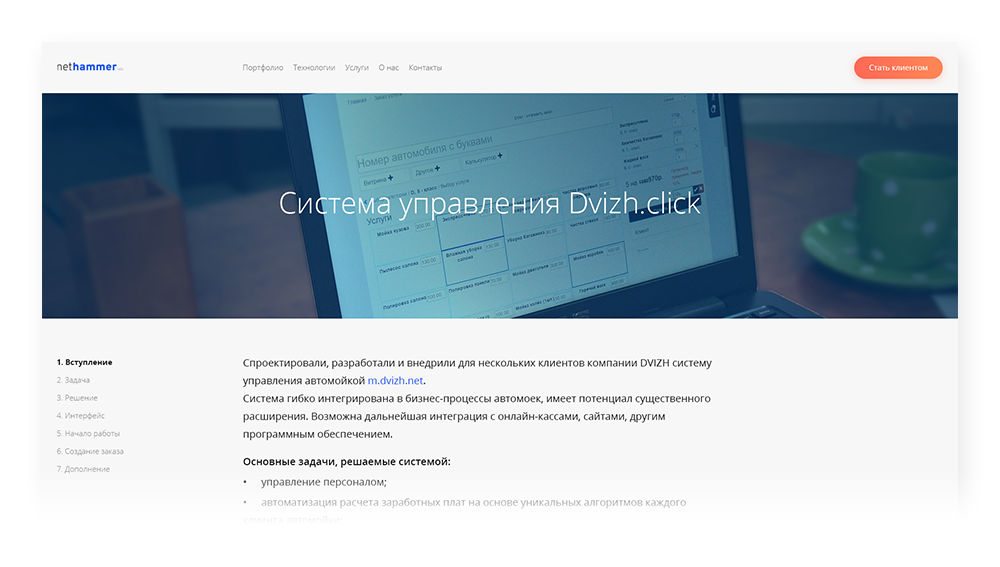Jump to 6. Создание заказа section
This screenshot has height=567, width=1000.
90,452
